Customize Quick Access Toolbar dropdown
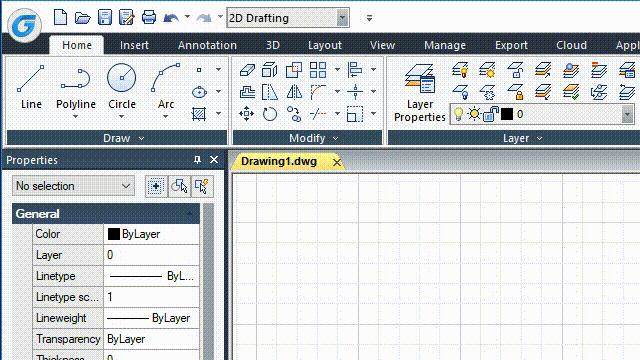 [x=369, y=18]
